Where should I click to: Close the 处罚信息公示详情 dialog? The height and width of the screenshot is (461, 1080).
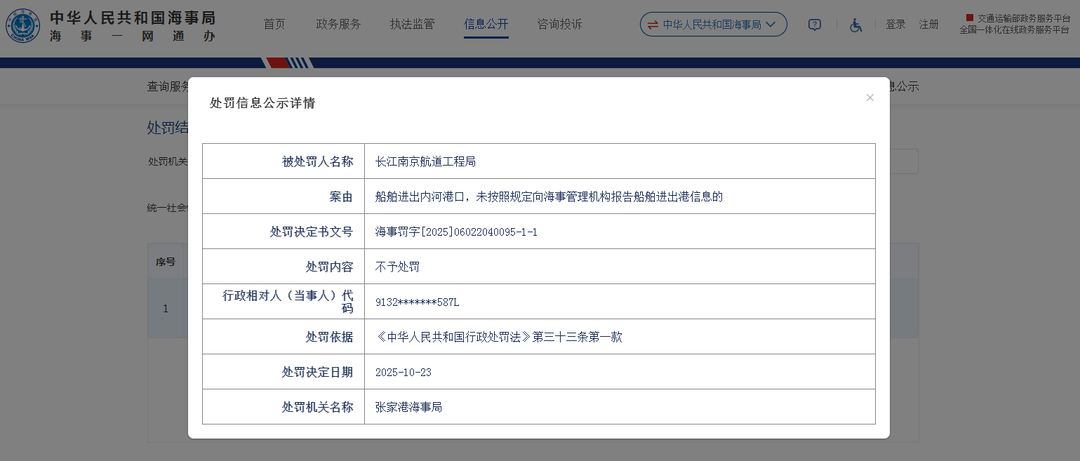pos(869,98)
